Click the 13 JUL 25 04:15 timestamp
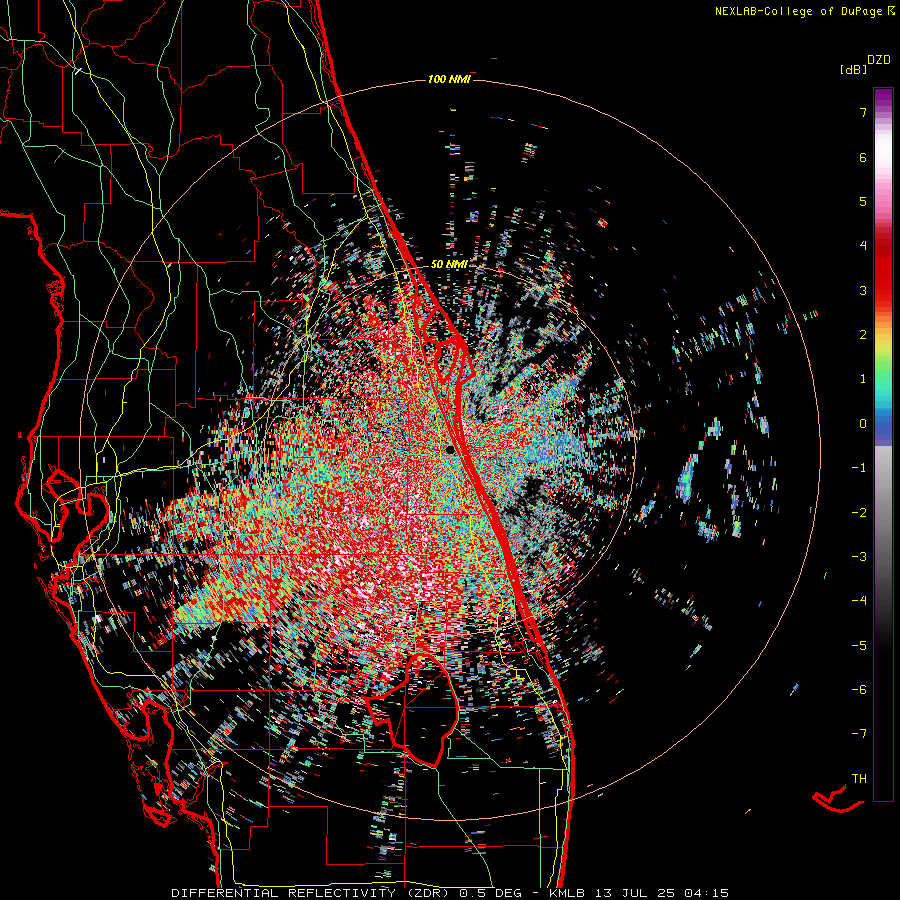 (x=662, y=893)
